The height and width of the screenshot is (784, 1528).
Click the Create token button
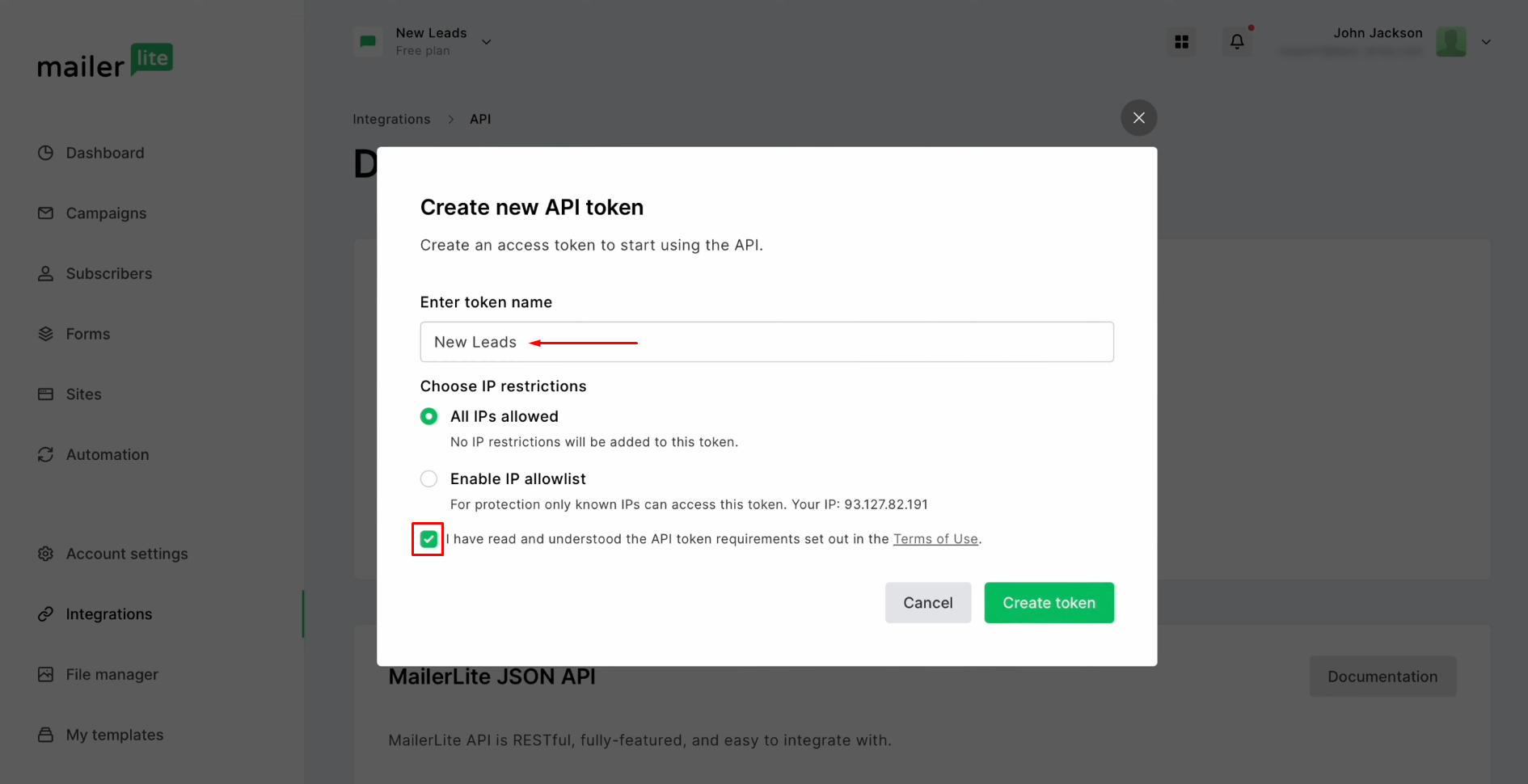tap(1049, 603)
